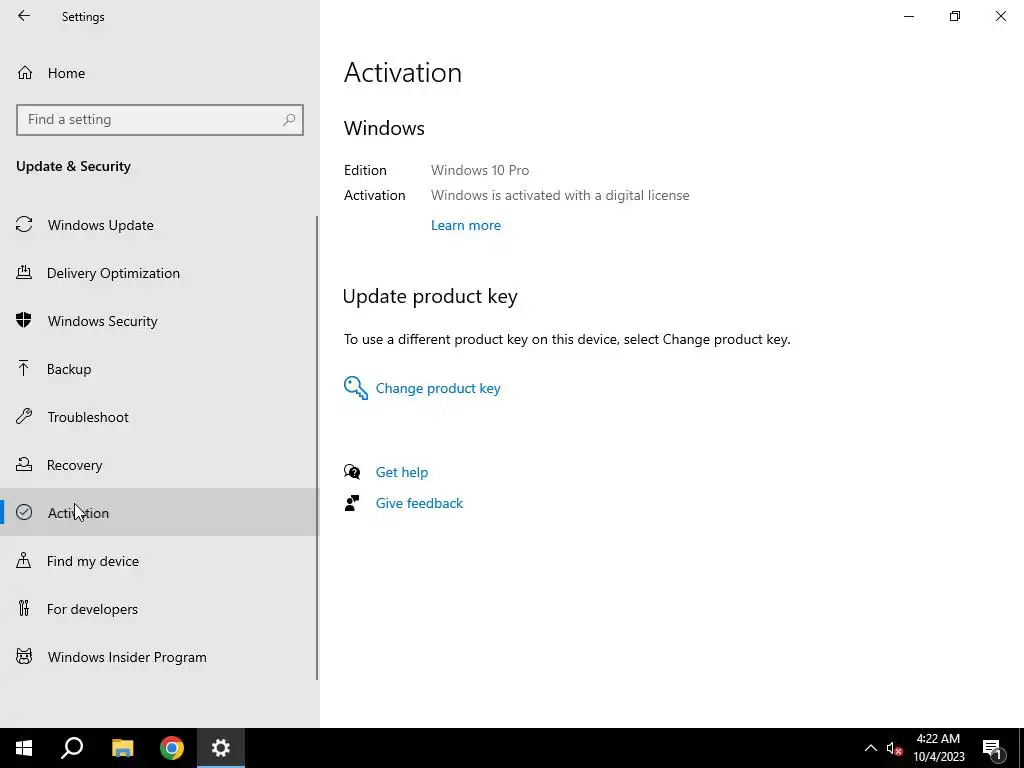The image size is (1024, 768).
Task: Show hidden system tray icons
Action: click(871, 748)
